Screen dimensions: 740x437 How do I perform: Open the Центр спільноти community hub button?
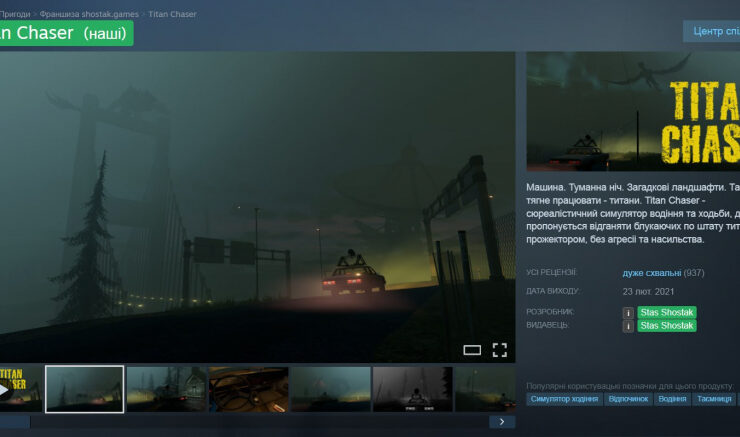pyautogui.click(x=711, y=31)
